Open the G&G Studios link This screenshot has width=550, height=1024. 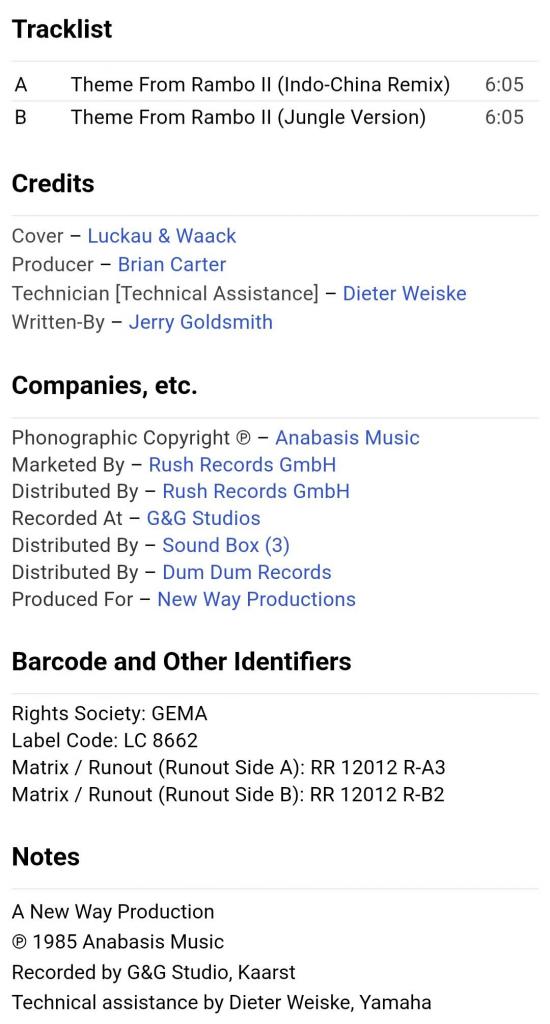tap(203, 518)
